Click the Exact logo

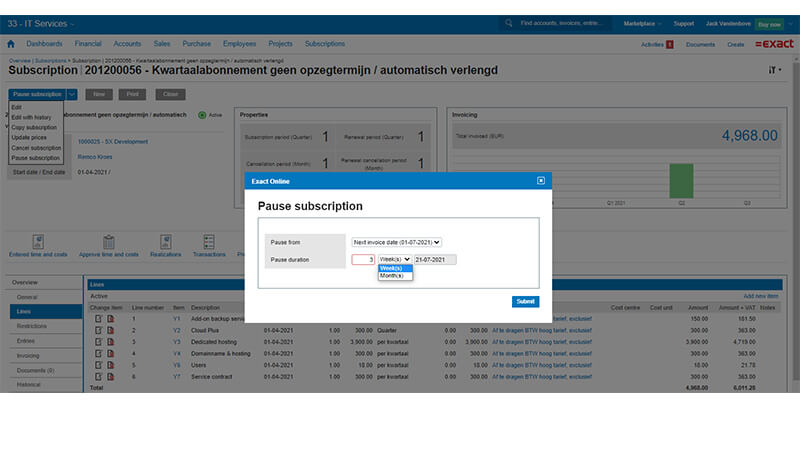click(x=774, y=44)
